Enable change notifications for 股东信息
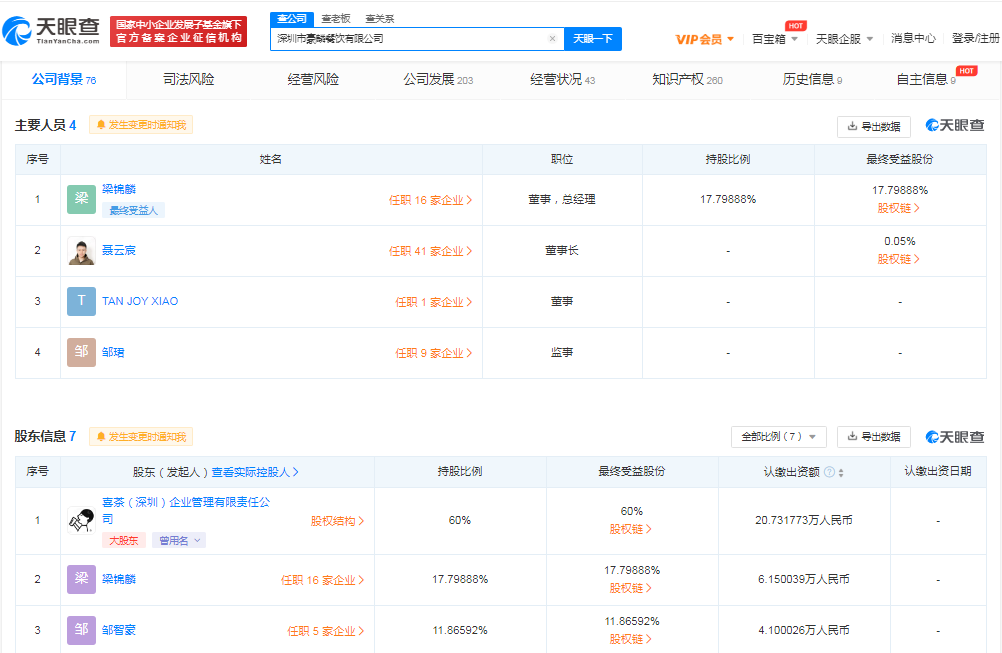The width and height of the screenshot is (1002, 653). [141, 437]
